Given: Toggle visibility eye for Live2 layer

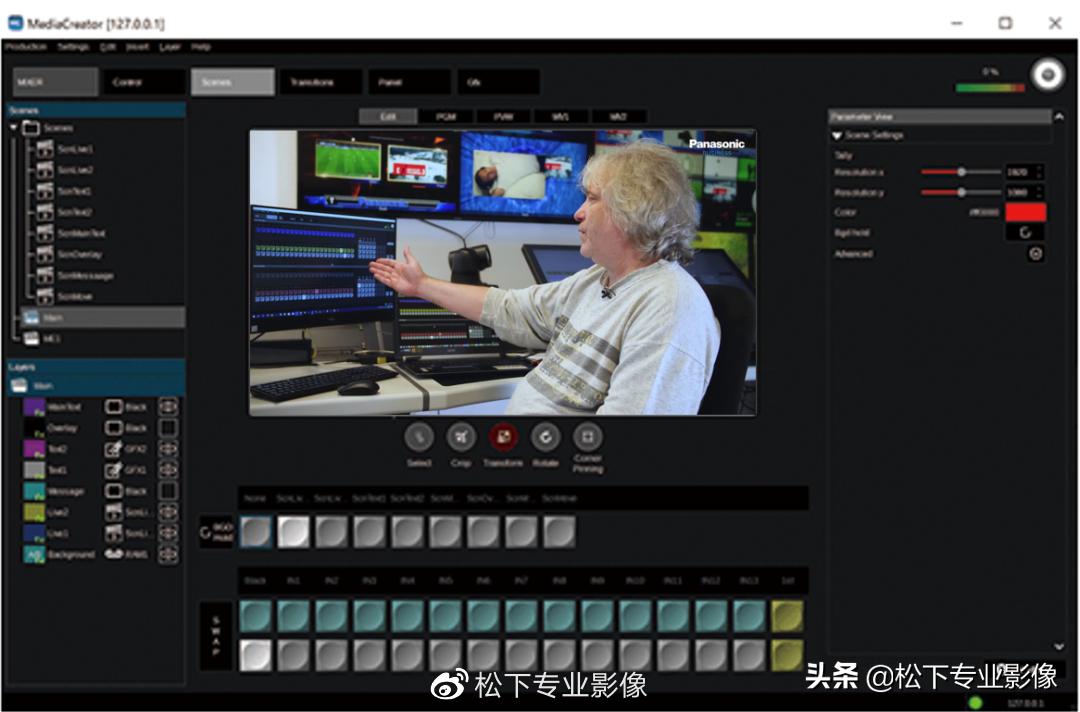Looking at the screenshot, I should click(168, 512).
